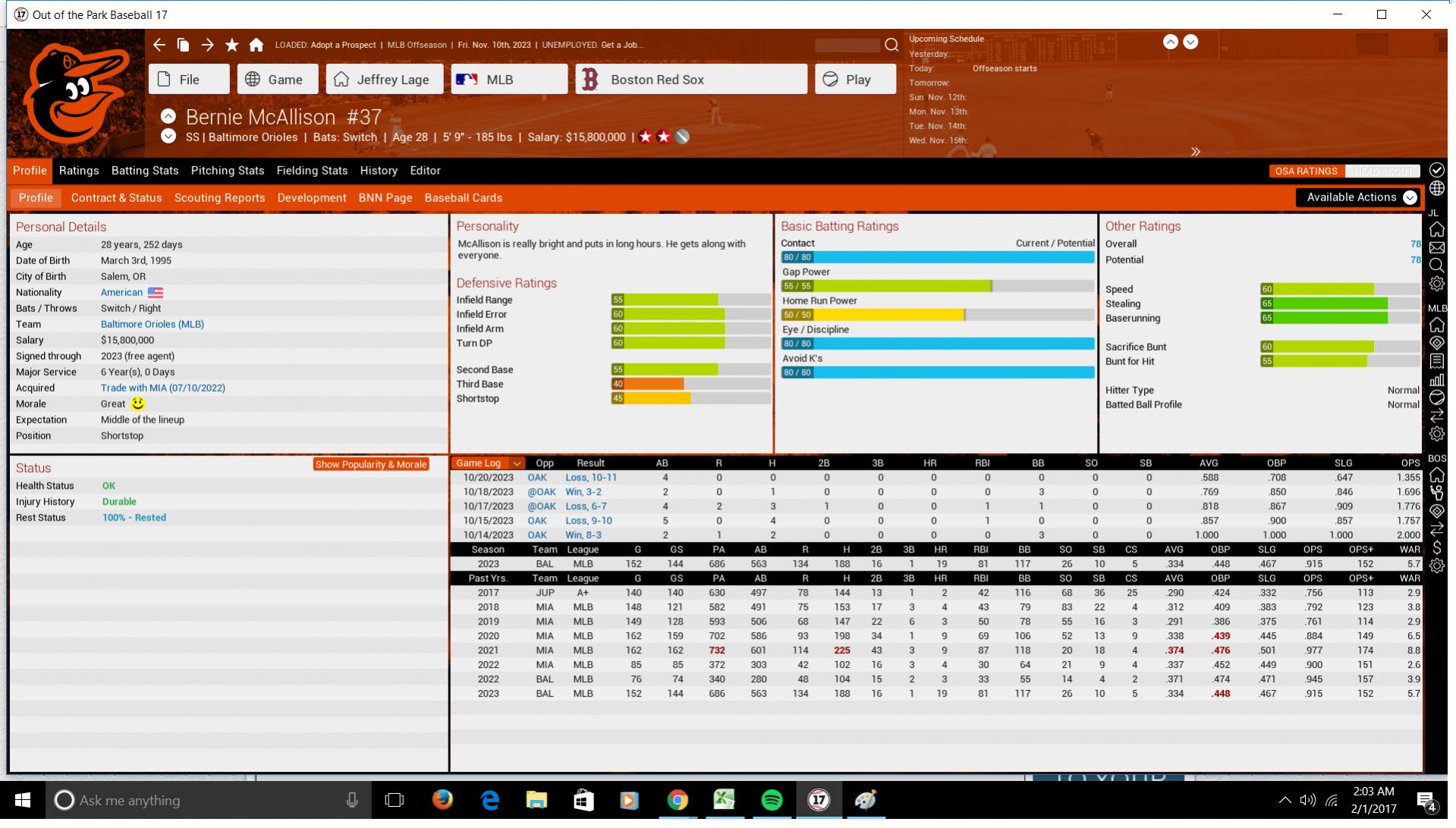Open the MLB settings gear icon
The height and width of the screenshot is (828, 1456).
pyautogui.click(x=1436, y=434)
